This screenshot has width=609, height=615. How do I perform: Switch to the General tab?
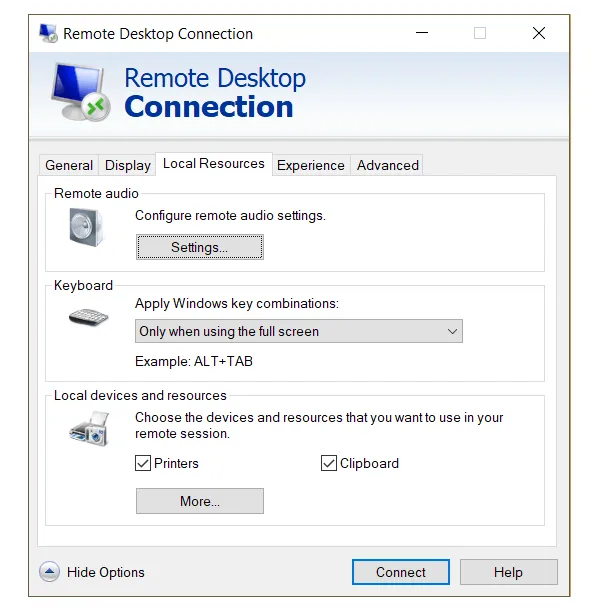point(69,165)
